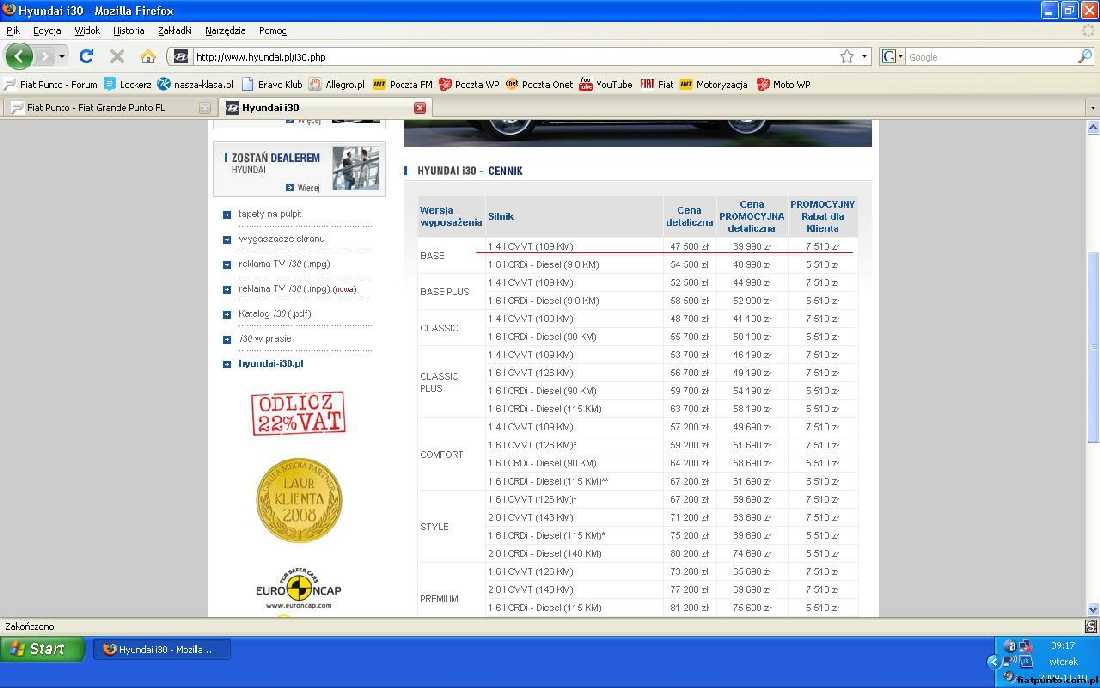Click the Euro NCAP logo

tap(299, 589)
